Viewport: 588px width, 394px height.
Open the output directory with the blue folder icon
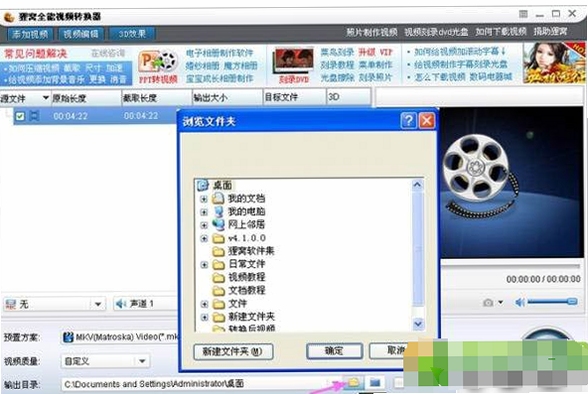[375, 383]
